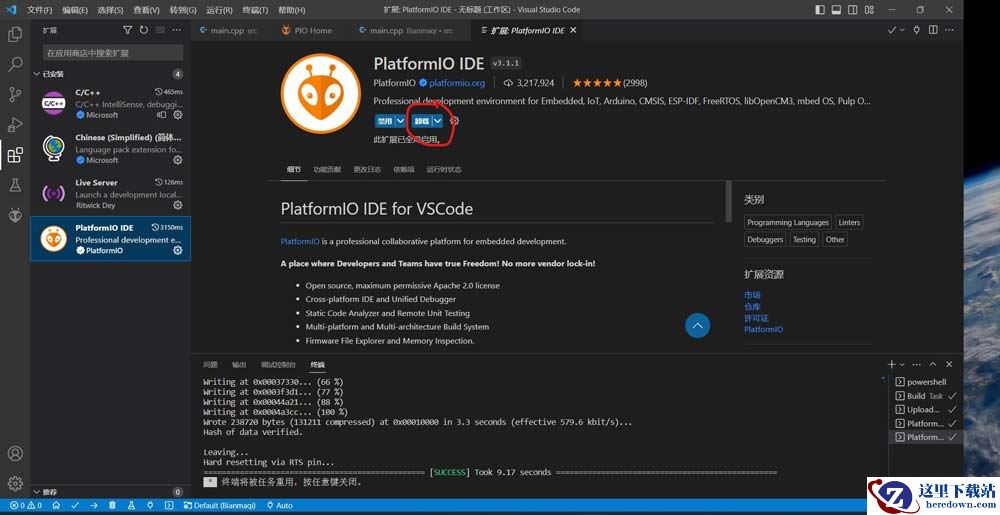Click the Disable (禁用) button
Image resolution: width=1000 pixels, height=515 pixels.
coord(385,120)
